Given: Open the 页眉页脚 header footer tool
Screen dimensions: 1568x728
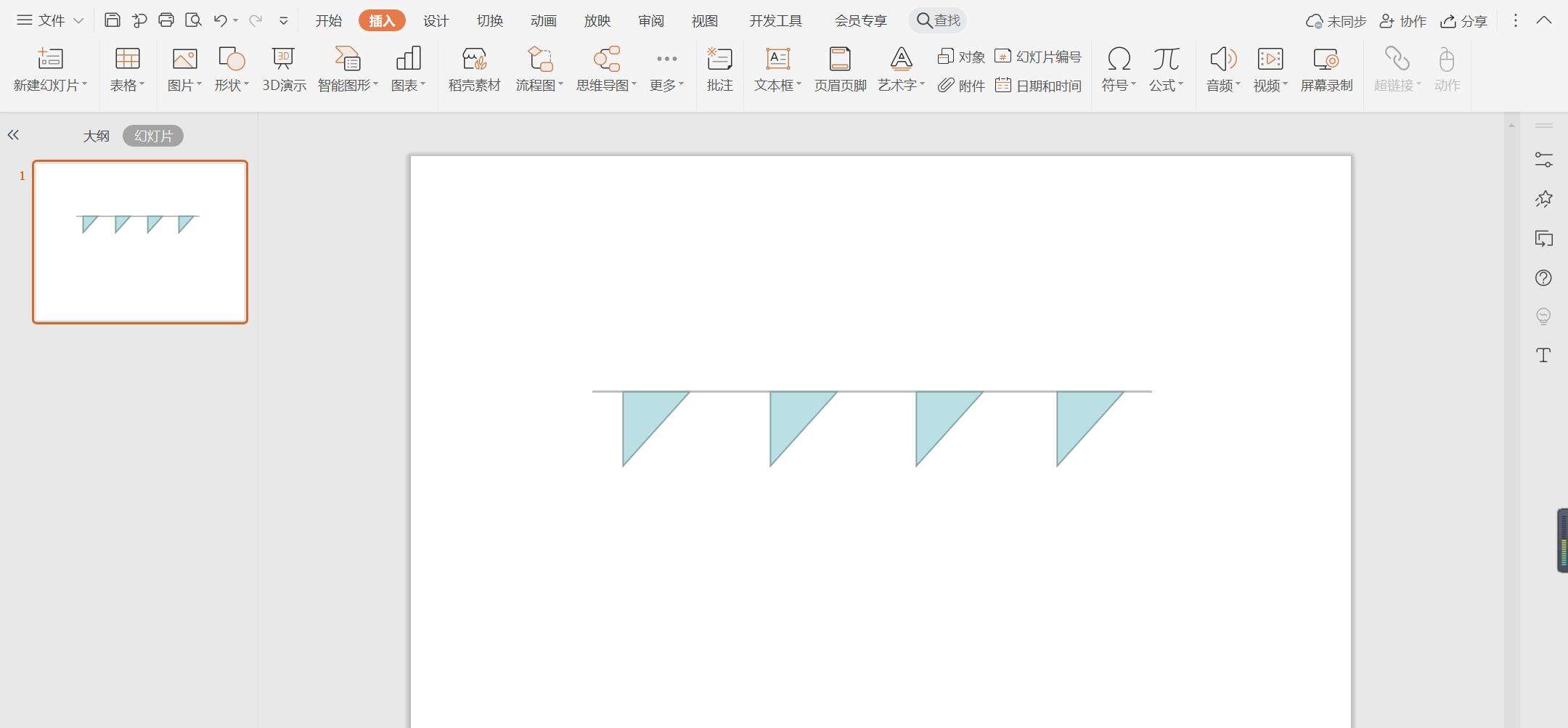Looking at the screenshot, I should (x=840, y=69).
